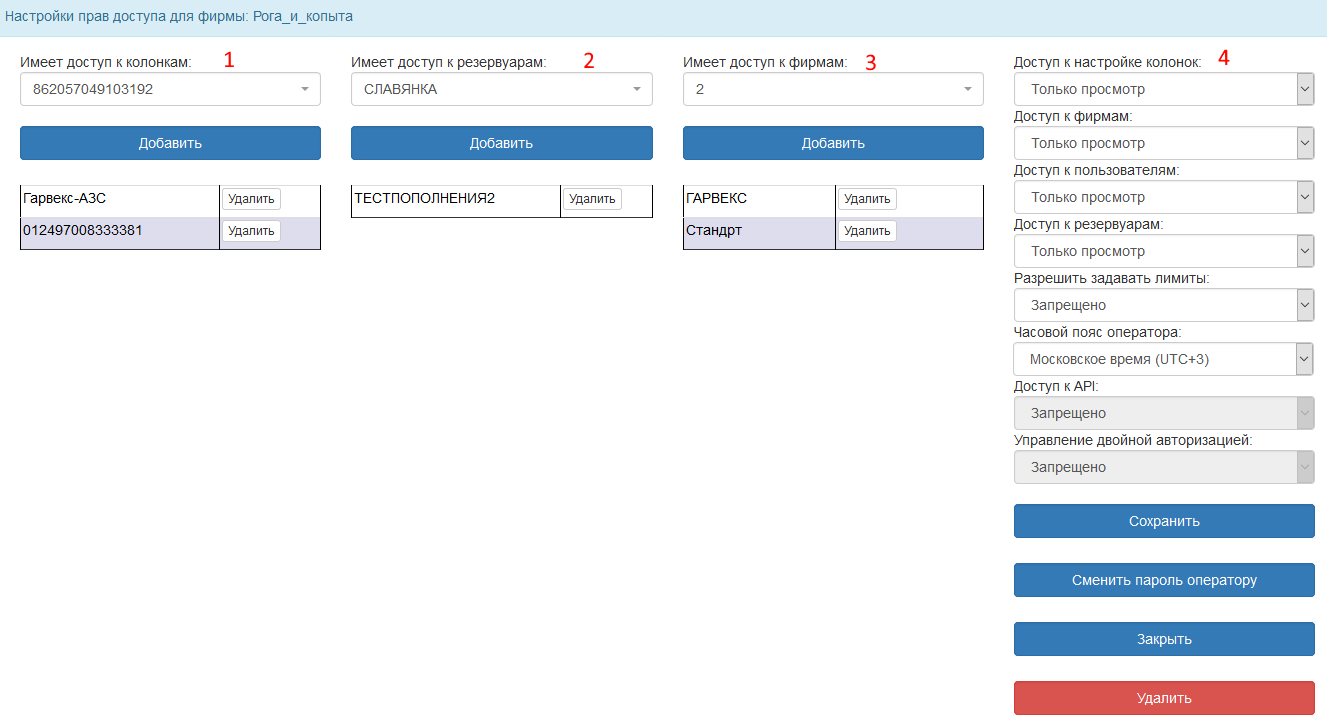Expand the Доступ к настройке колонок select
This screenshot has height=725, width=1327.
(1163, 89)
